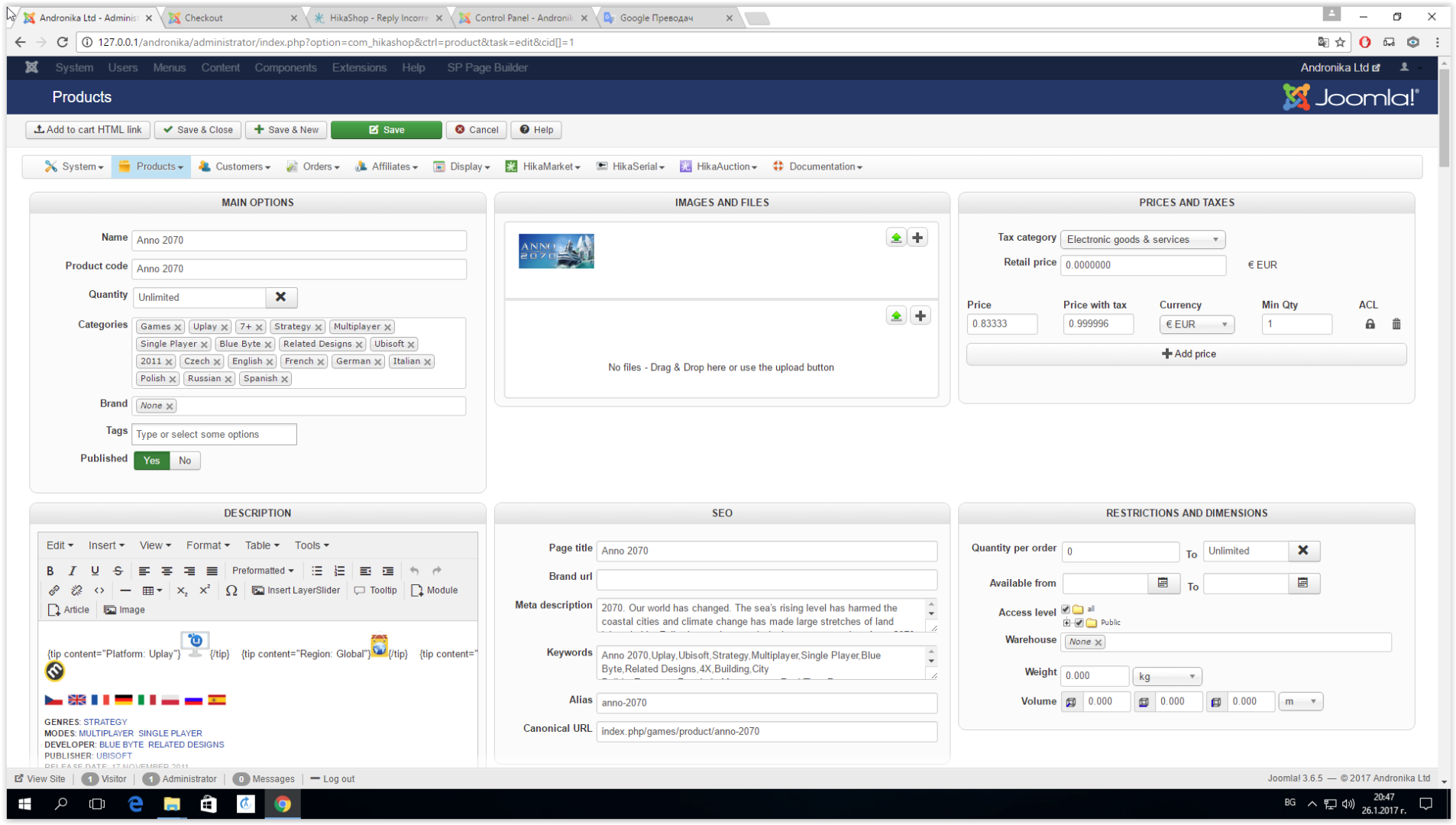The image size is (1456, 825).
Task: Open the Joomla Components menu
Action: point(286,68)
